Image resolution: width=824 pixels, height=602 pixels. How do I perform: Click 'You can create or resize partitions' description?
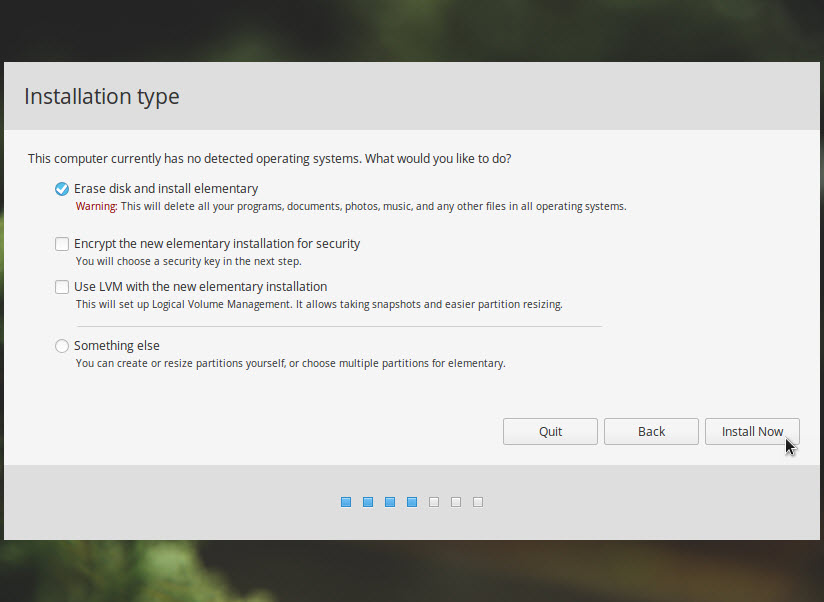pos(291,363)
